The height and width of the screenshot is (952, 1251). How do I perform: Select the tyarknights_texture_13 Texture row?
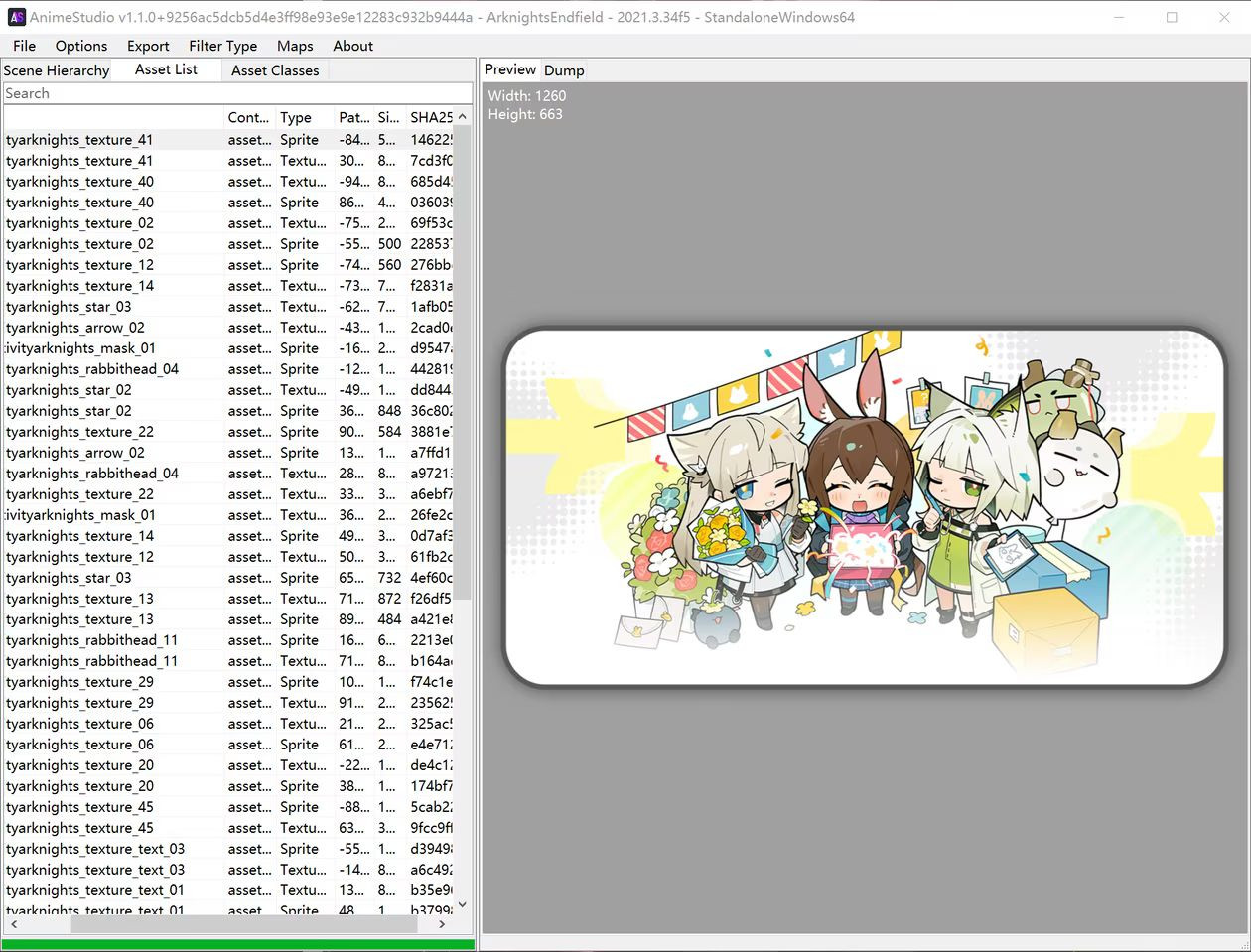pos(228,599)
